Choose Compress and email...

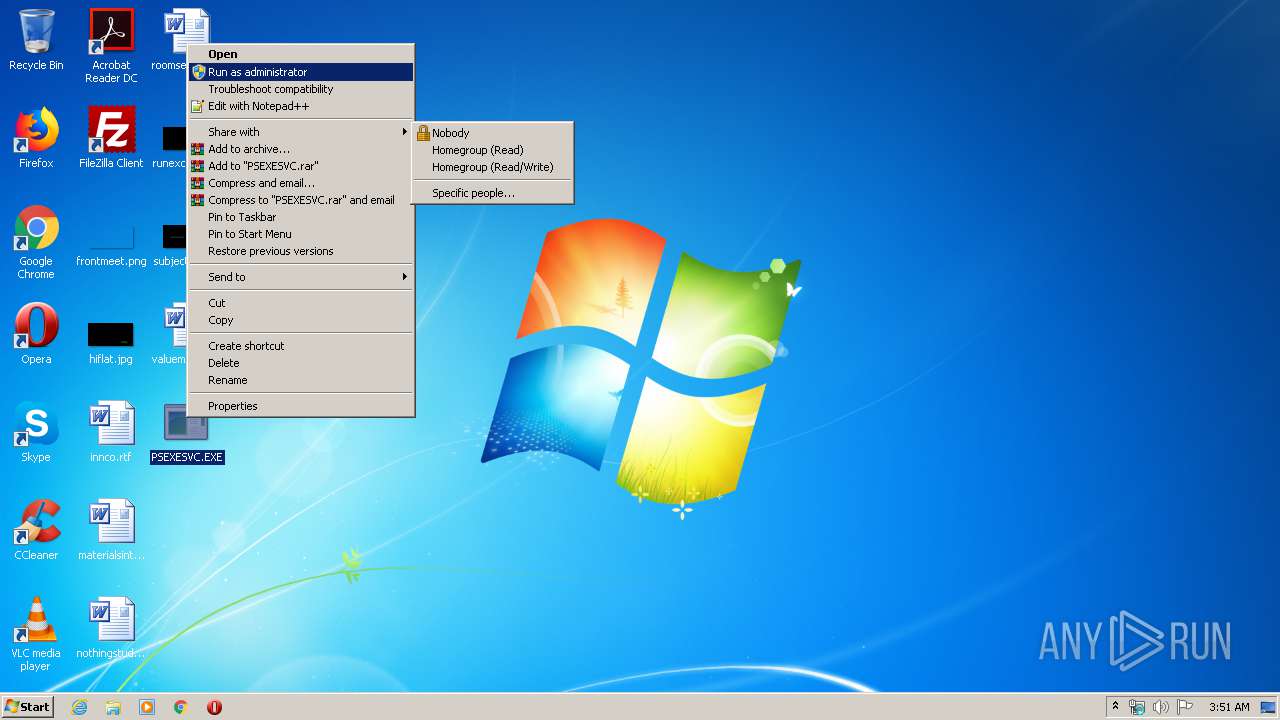[x=301, y=183]
